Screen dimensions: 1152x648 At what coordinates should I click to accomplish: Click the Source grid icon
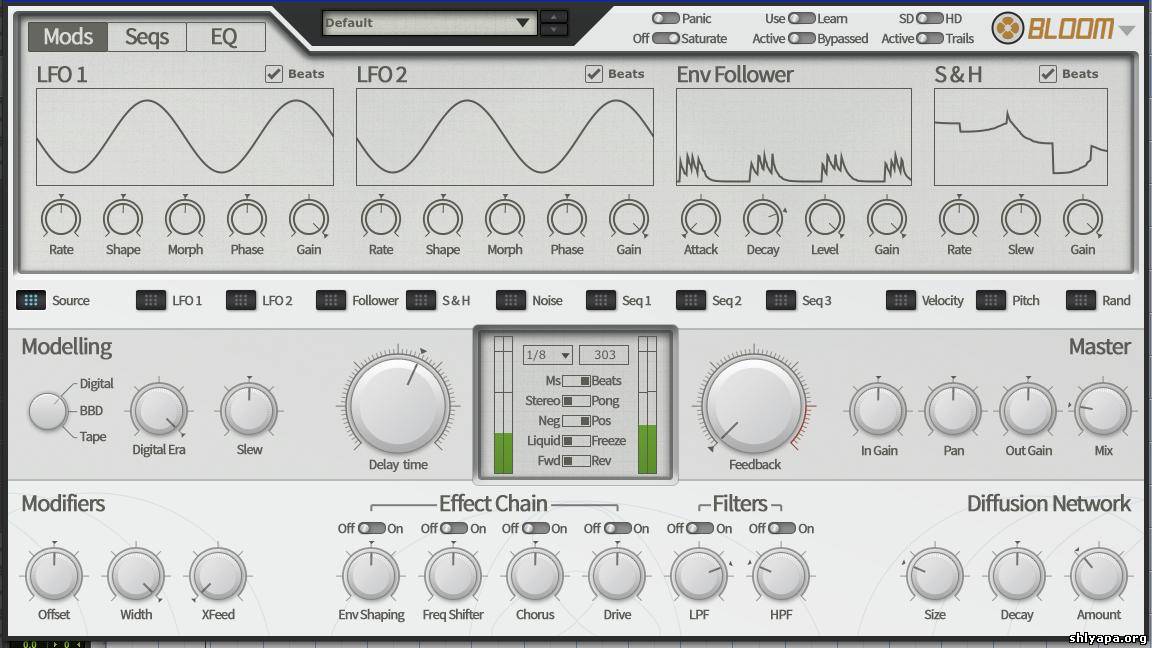(x=31, y=300)
